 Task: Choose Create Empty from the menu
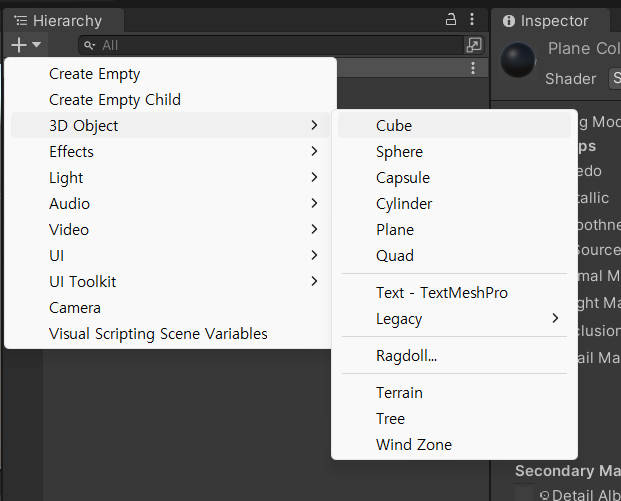(x=95, y=74)
